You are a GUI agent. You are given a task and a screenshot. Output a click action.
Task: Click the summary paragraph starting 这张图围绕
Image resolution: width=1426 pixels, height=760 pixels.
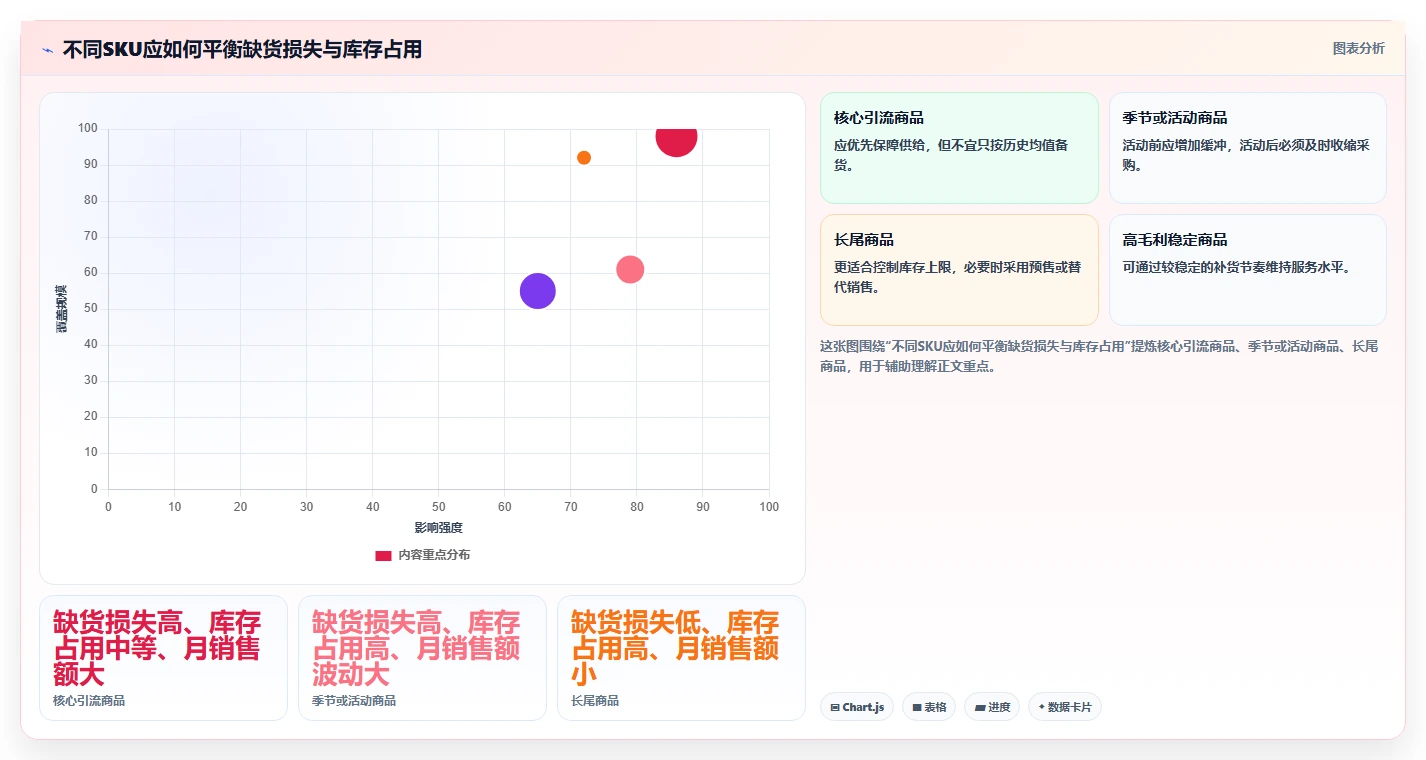[x=1099, y=356]
